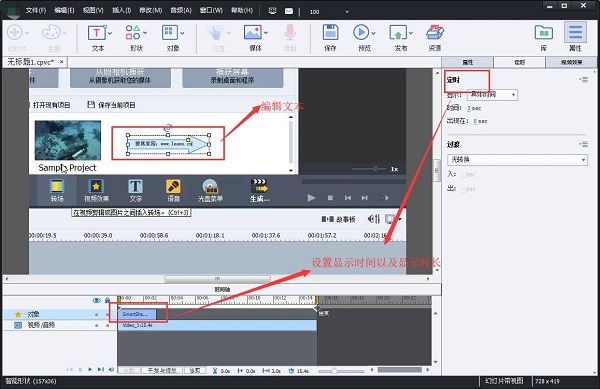
Task: Play the timeline with the play button
Action: pos(90,369)
